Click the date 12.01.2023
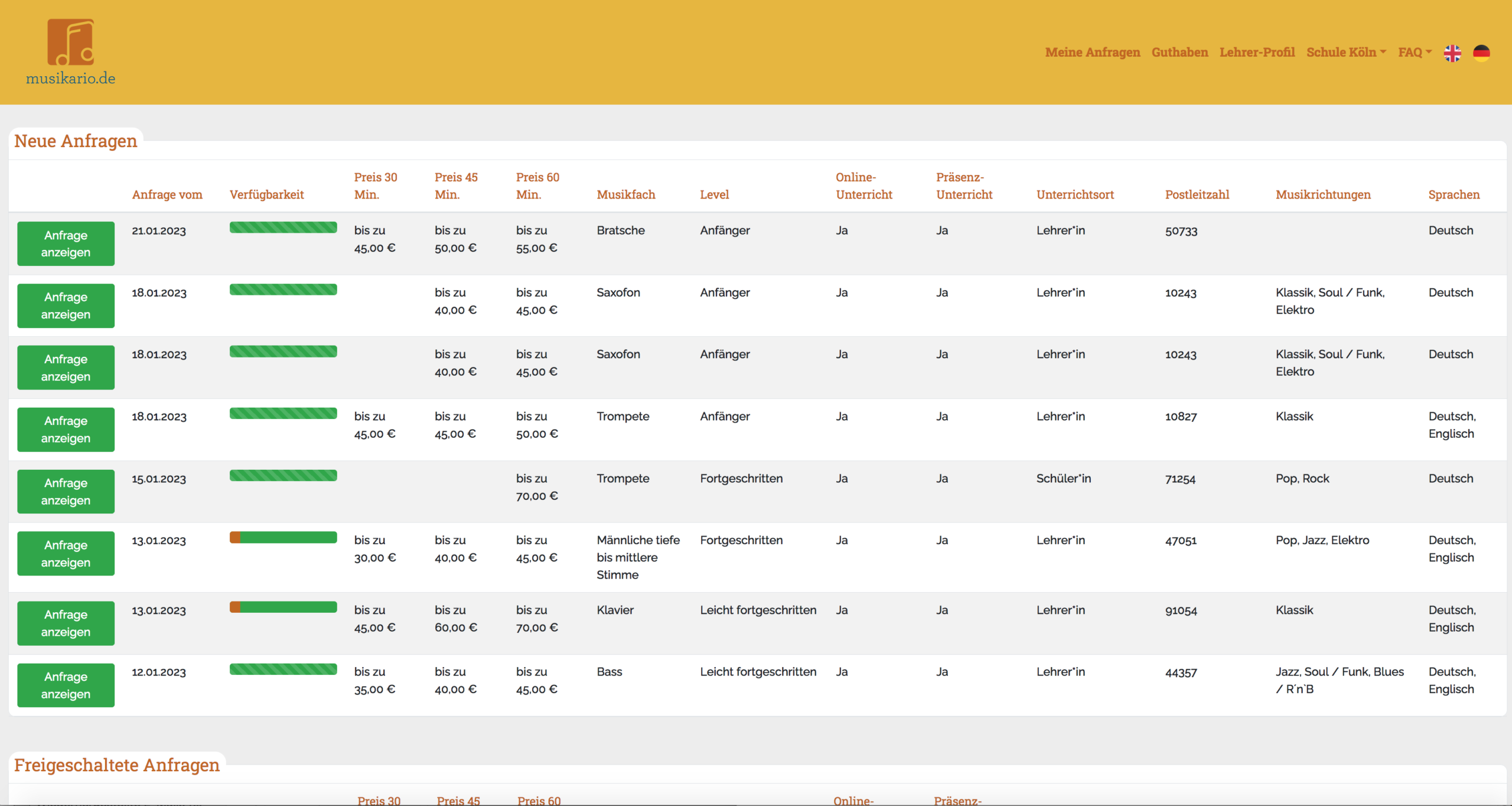The image size is (1512, 806). point(159,672)
